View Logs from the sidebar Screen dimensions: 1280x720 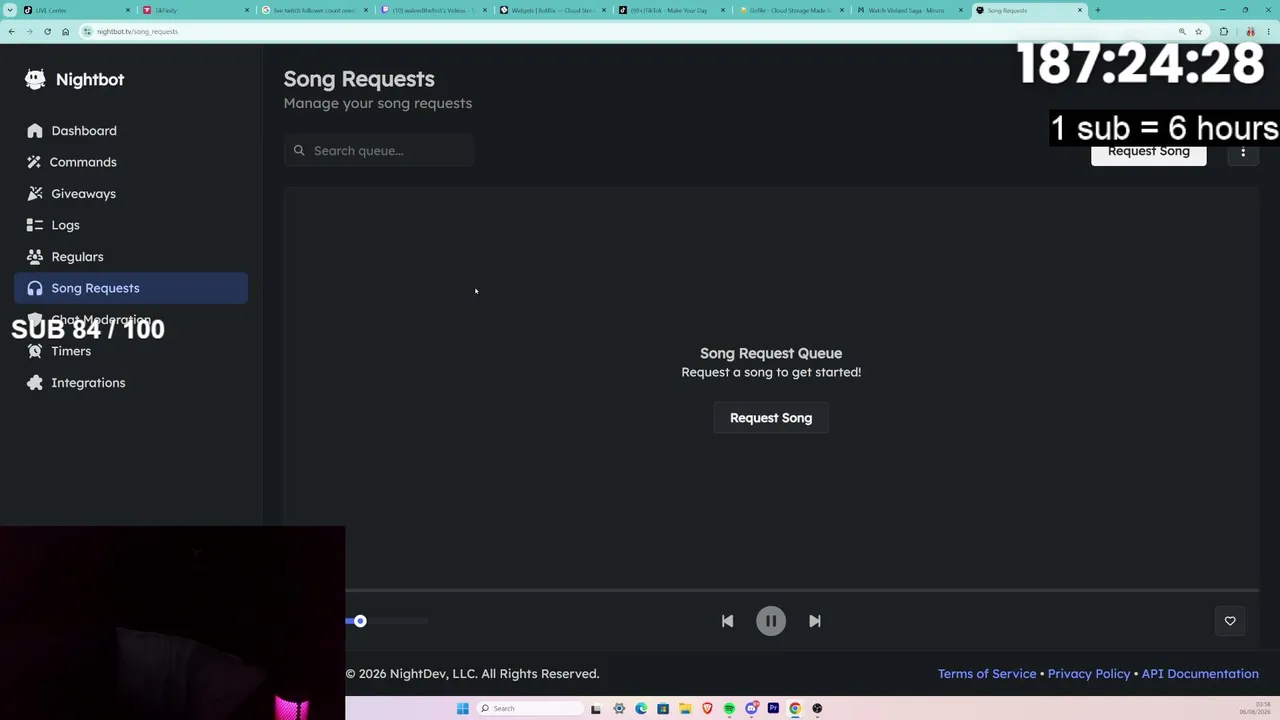pyautogui.click(x=131, y=225)
